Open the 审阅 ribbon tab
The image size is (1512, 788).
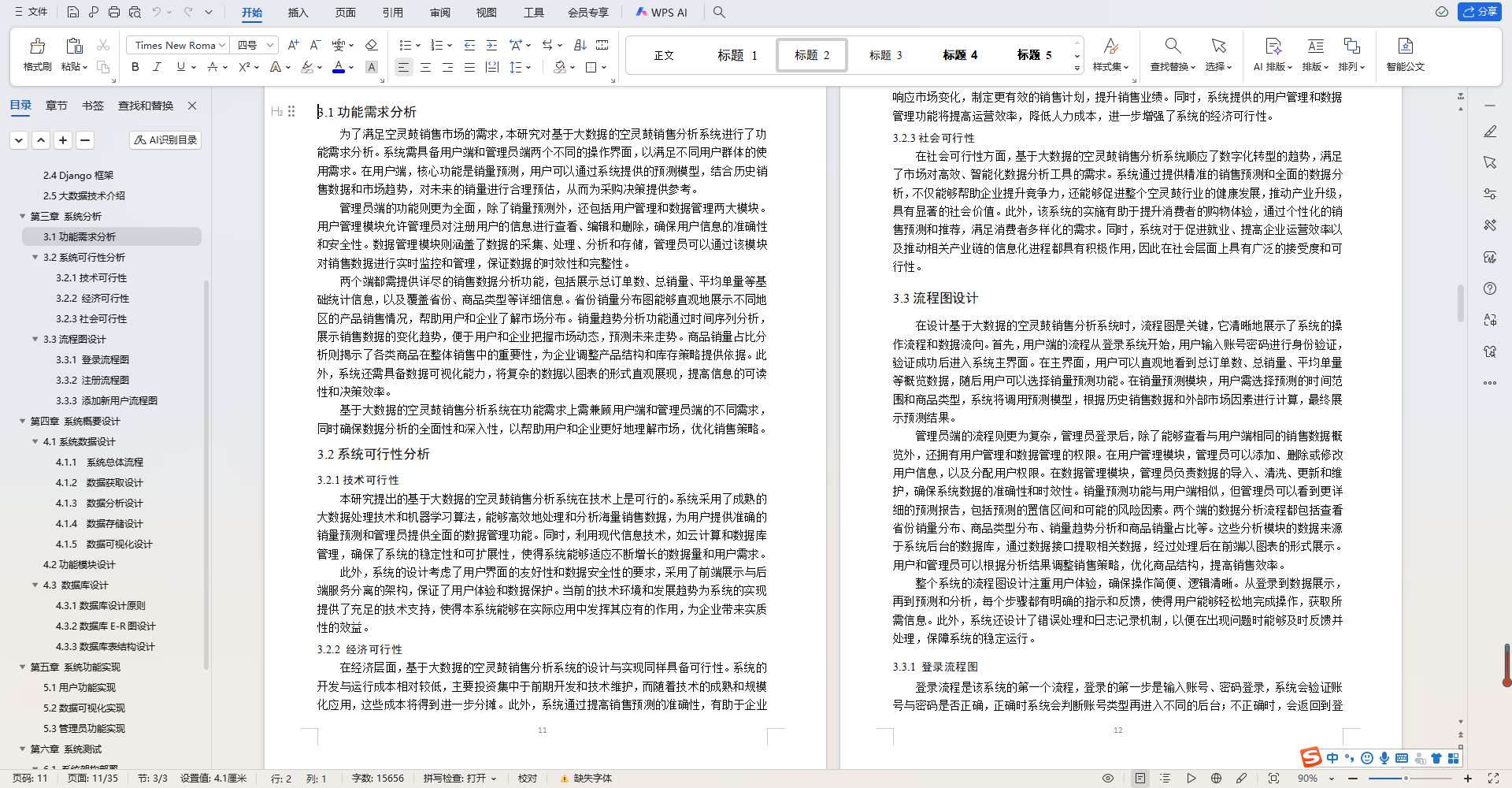[440, 13]
